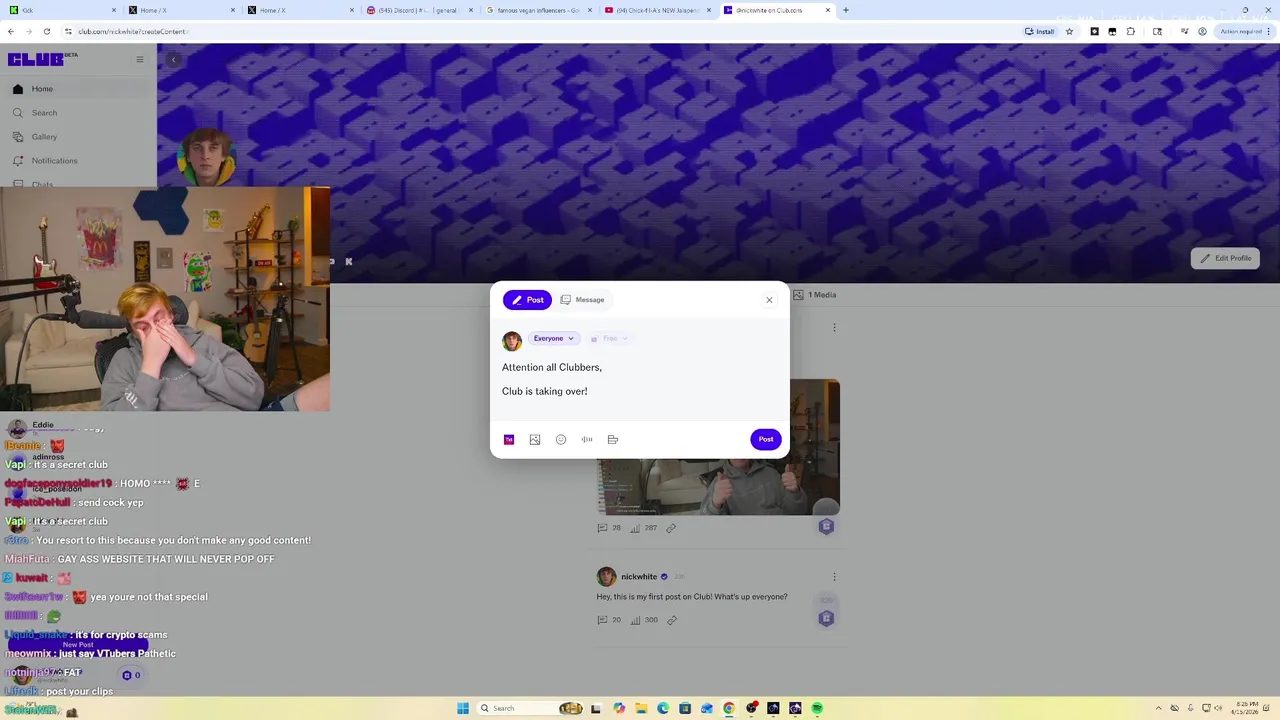
Task: Click comment icon on first-post entry
Action: (x=602, y=620)
